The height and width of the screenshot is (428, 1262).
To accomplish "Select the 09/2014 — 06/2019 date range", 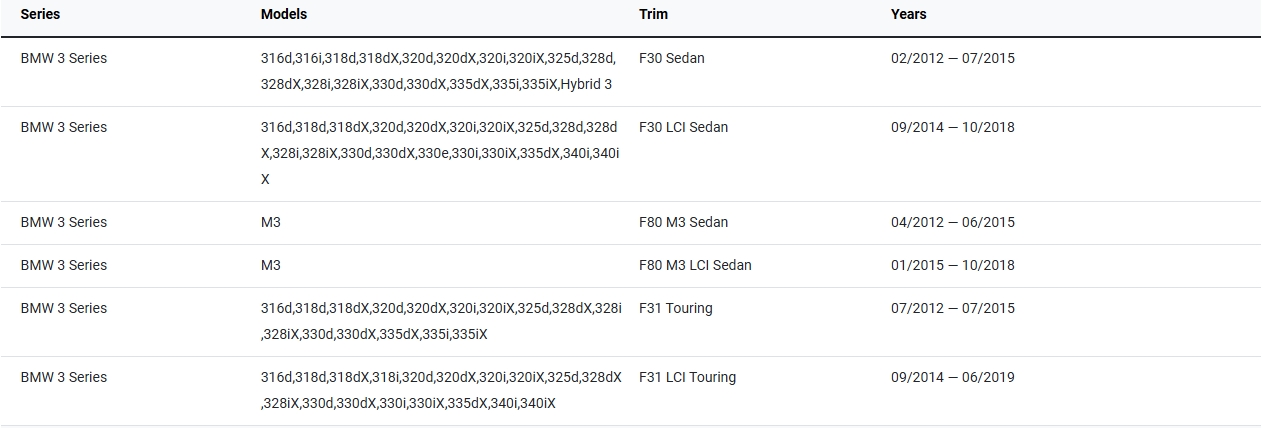I will 953,377.
